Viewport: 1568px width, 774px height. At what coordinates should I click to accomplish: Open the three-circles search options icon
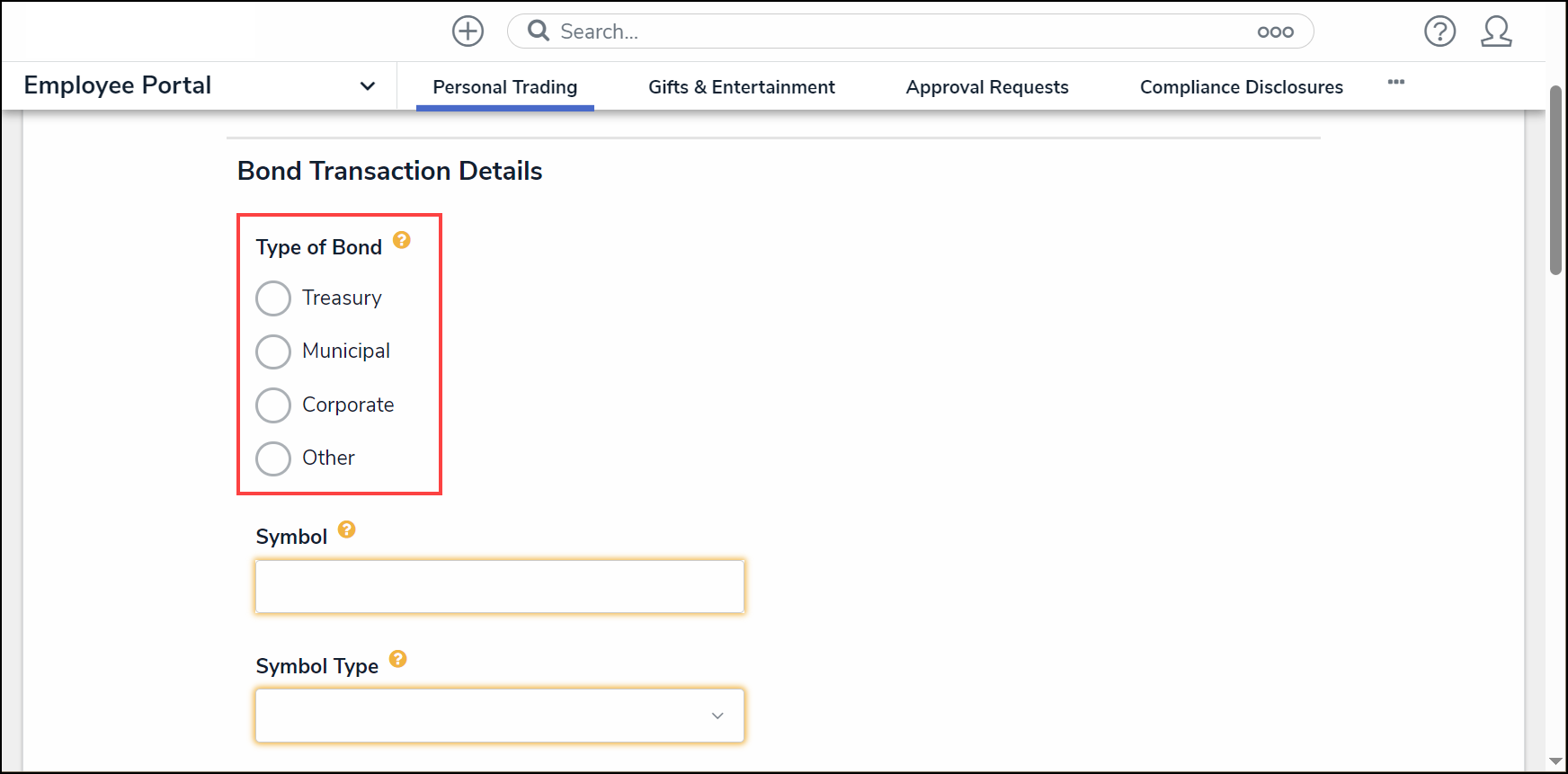click(x=1275, y=32)
